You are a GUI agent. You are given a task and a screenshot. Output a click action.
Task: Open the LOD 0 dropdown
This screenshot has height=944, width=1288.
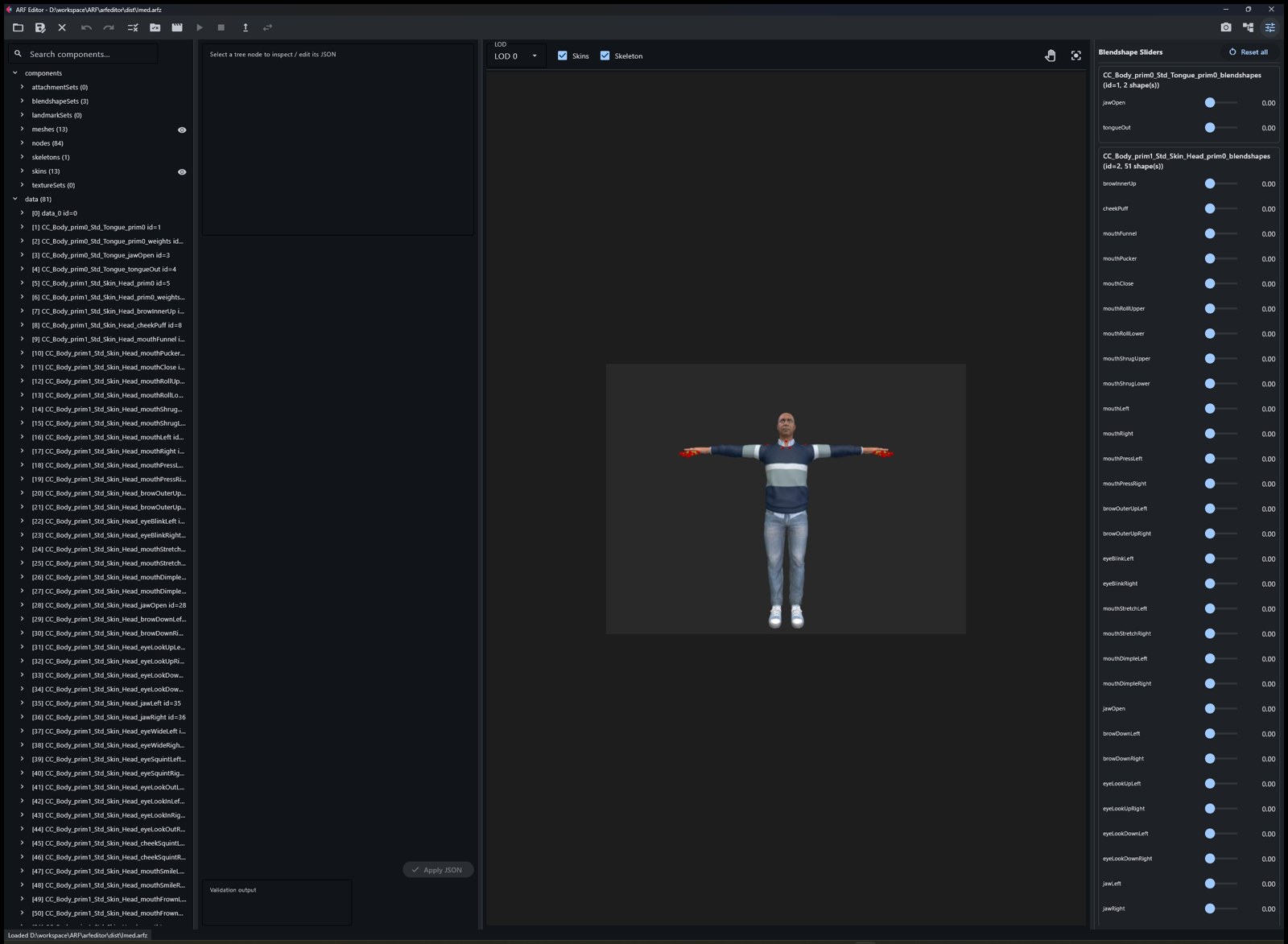(x=516, y=56)
